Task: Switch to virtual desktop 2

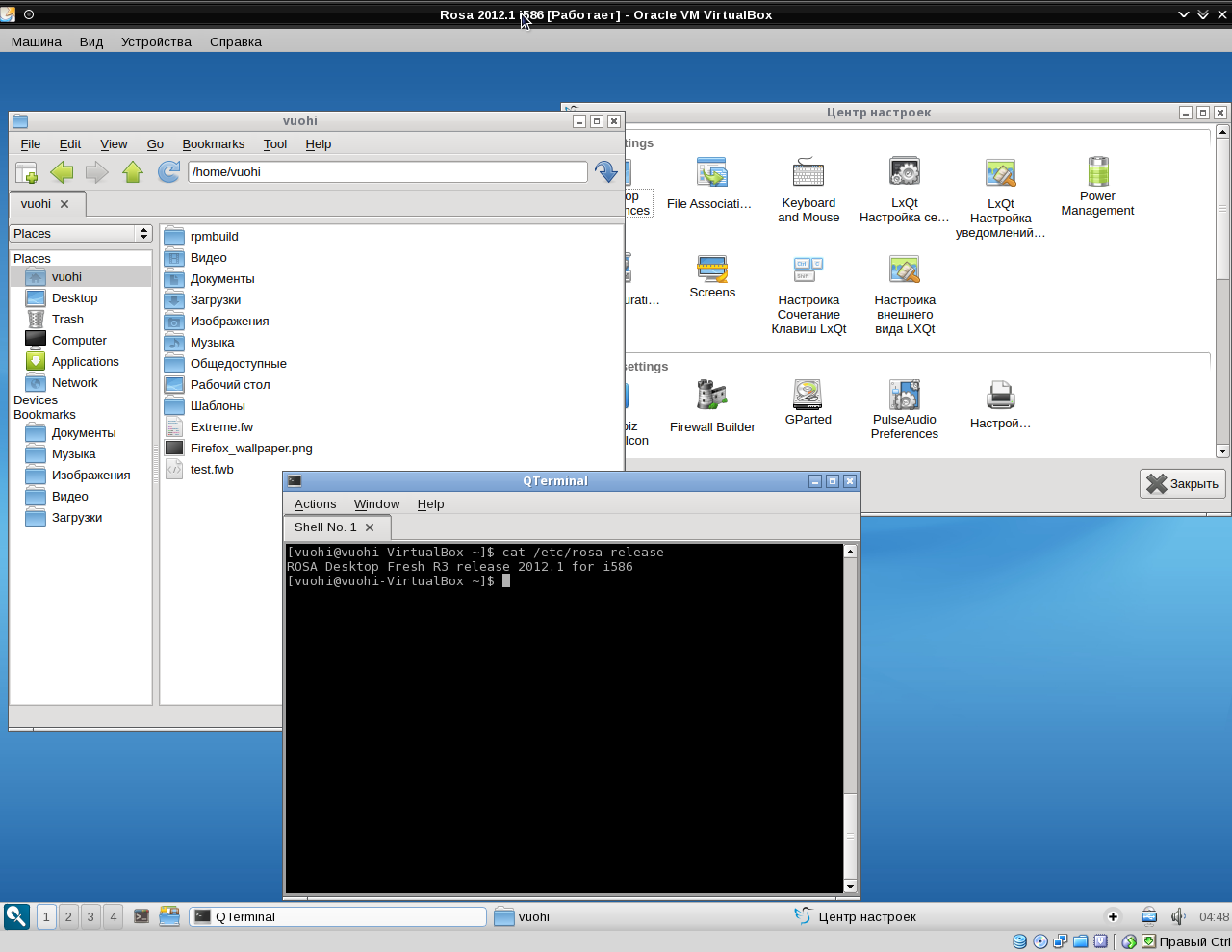Action: (68, 917)
